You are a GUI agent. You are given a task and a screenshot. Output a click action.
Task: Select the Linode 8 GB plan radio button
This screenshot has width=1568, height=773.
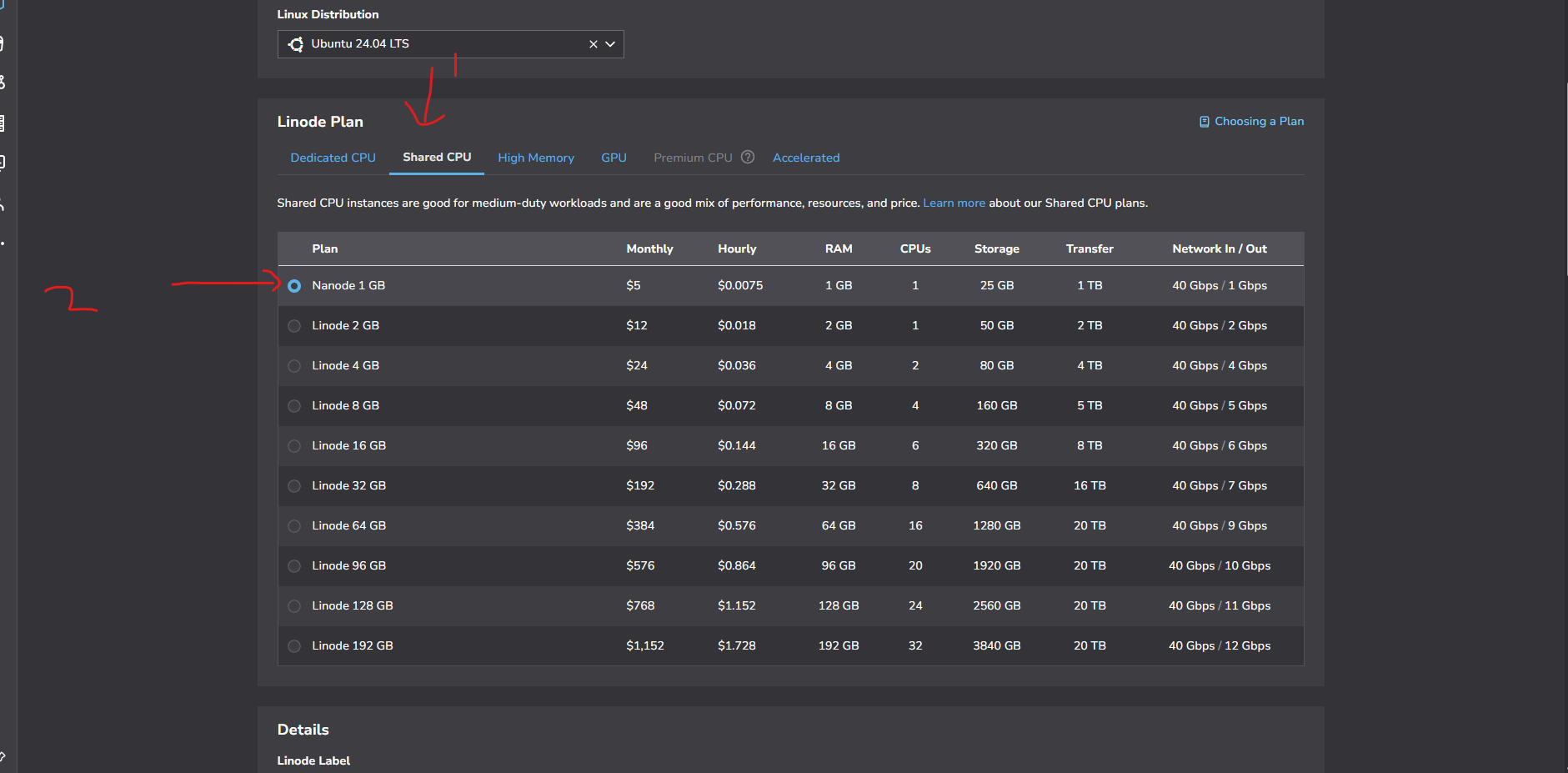294,406
